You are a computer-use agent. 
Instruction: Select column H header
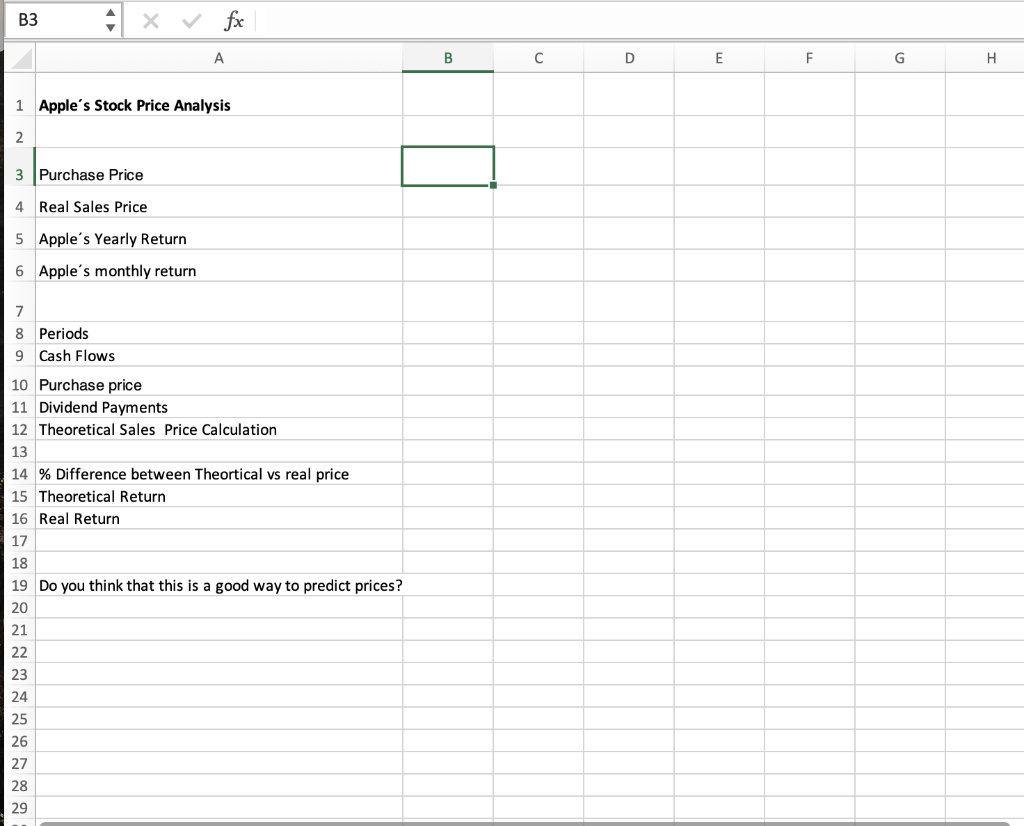click(985, 58)
